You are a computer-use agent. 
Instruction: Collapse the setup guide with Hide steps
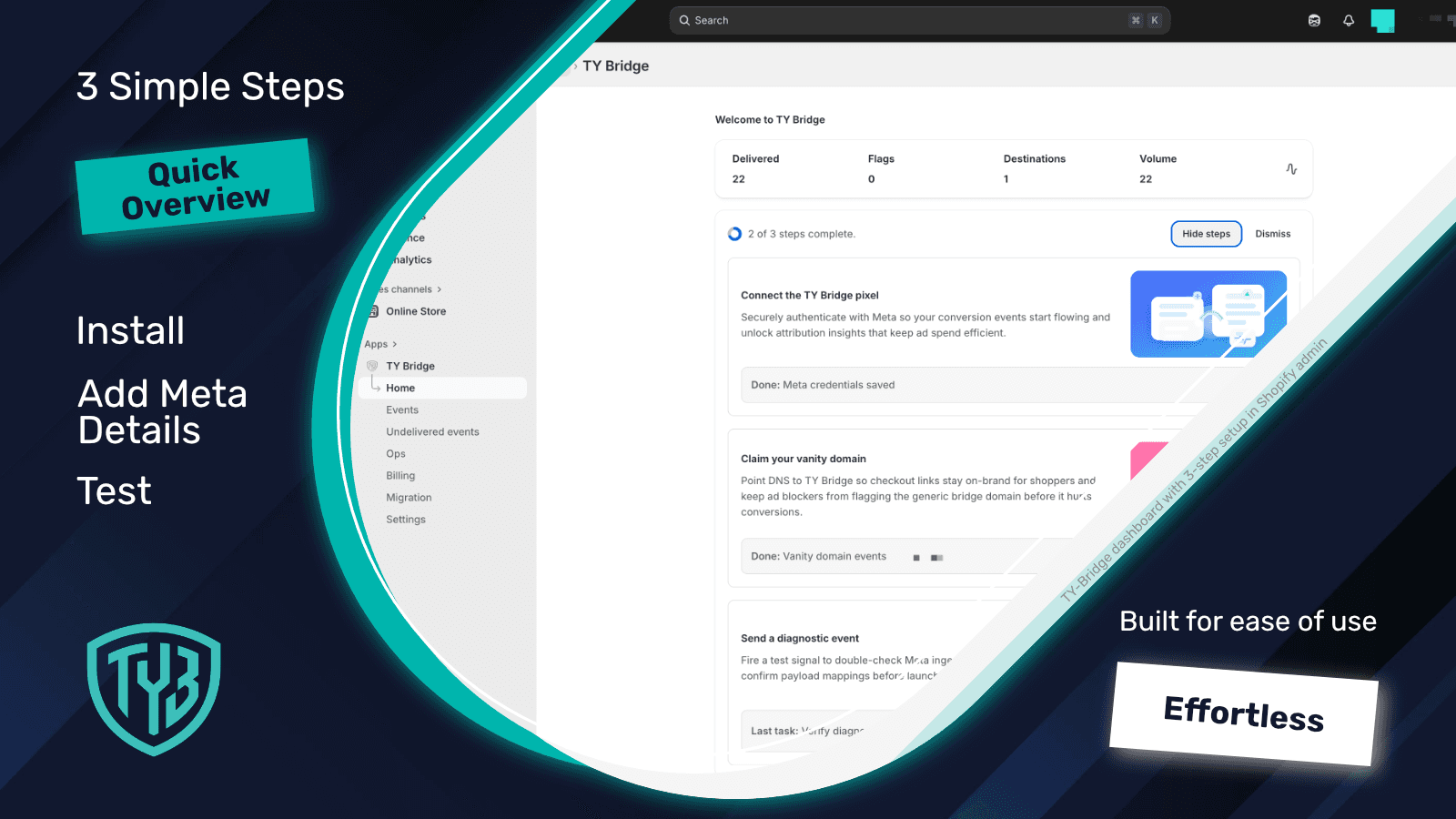1206,234
